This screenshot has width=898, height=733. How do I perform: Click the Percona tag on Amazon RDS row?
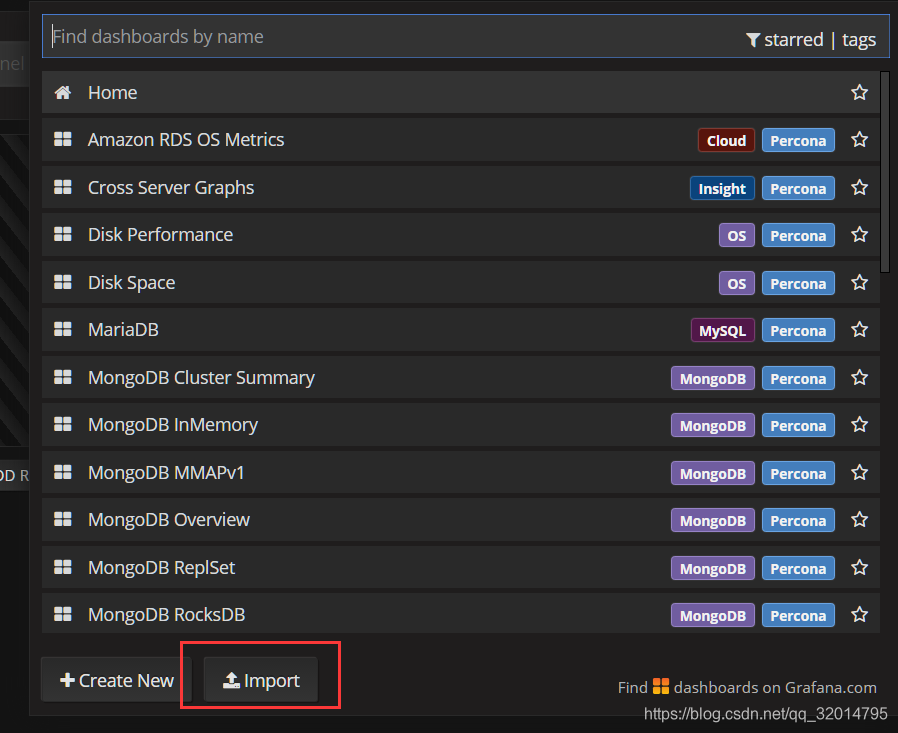tap(798, 140)
